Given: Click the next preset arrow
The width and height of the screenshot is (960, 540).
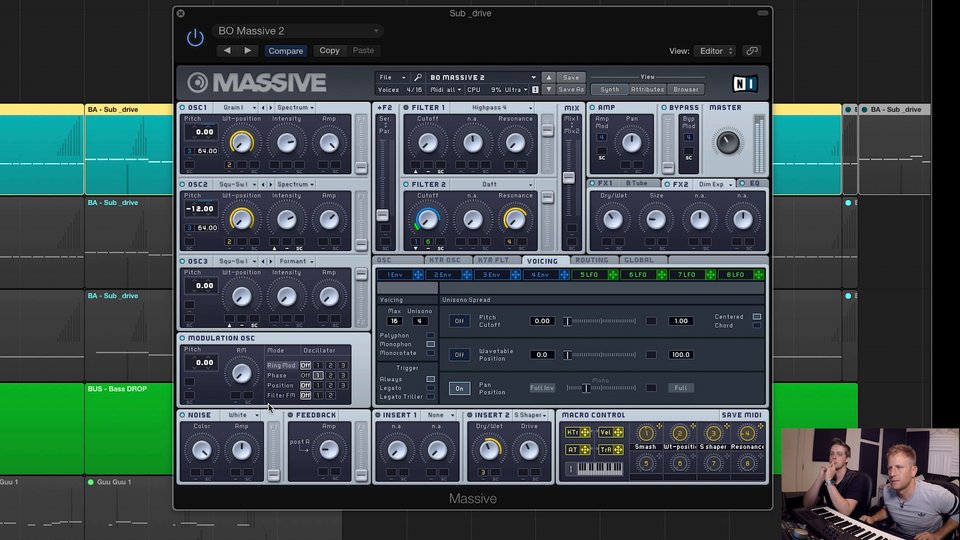Looking at the screenshot, I should click(247, 51).
